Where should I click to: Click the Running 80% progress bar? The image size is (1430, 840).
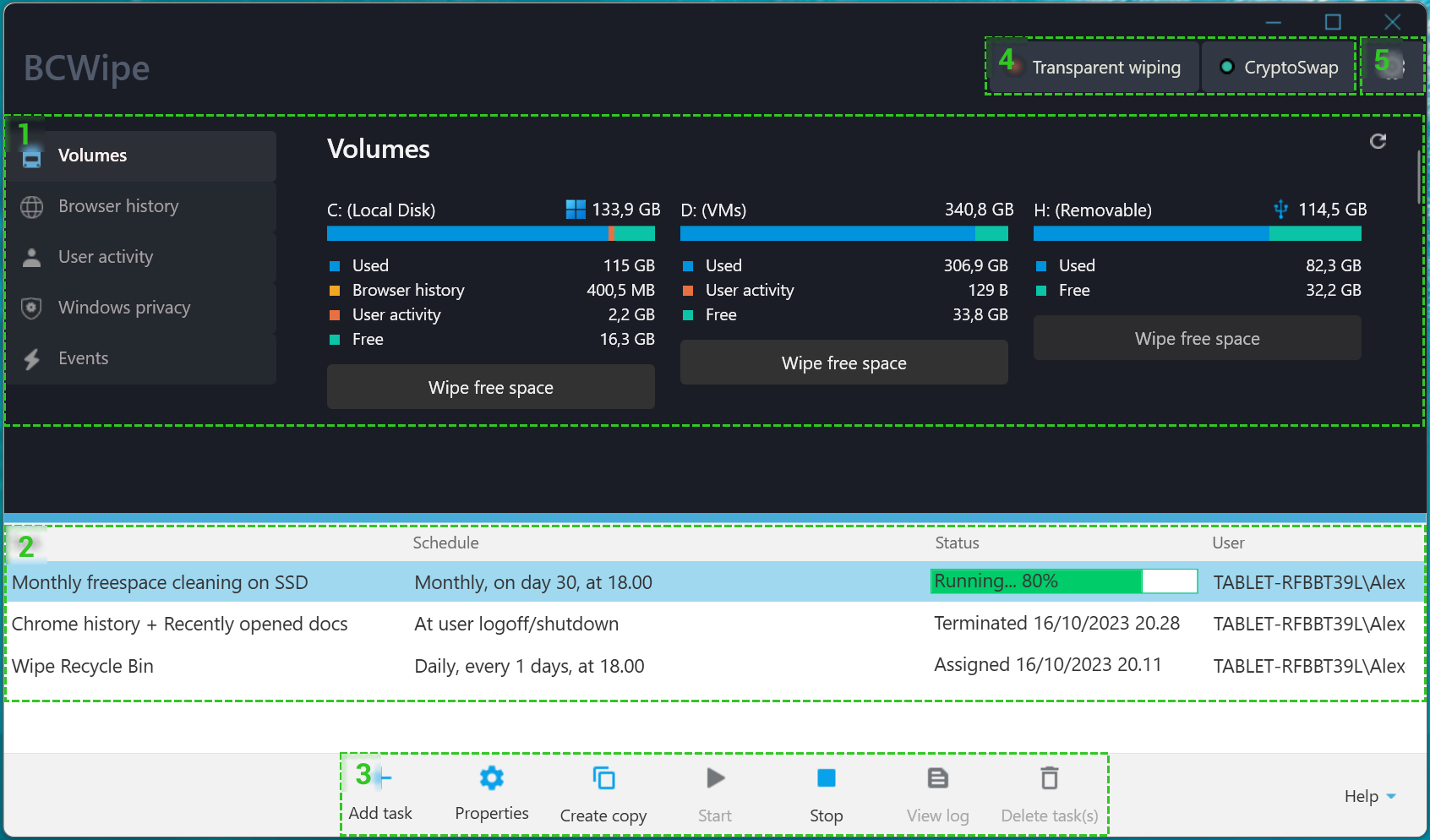[x=1064, y=581]
